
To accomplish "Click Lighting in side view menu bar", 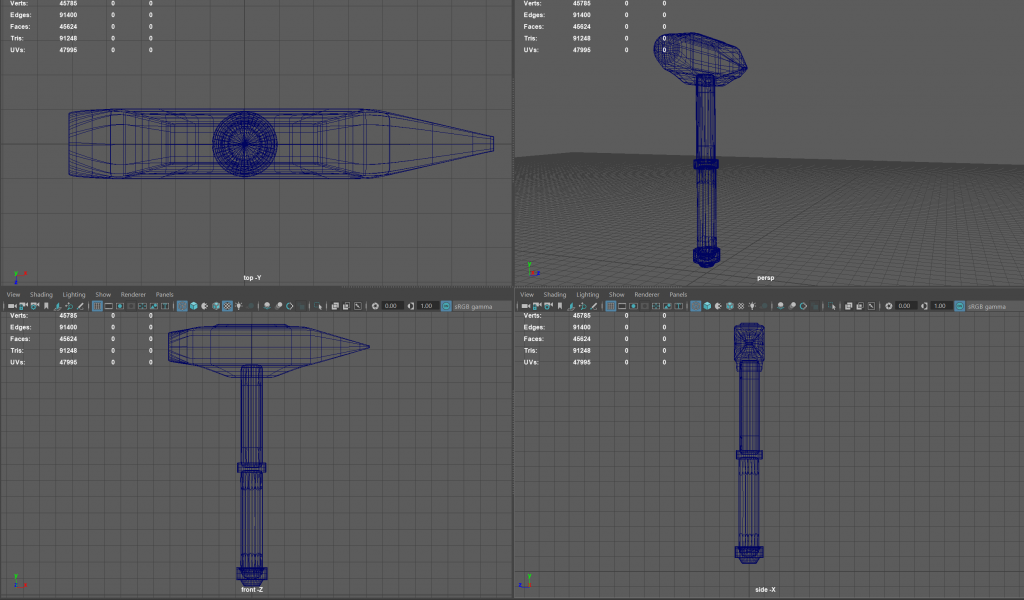I will pyautogui.click(x=588, y=295).
